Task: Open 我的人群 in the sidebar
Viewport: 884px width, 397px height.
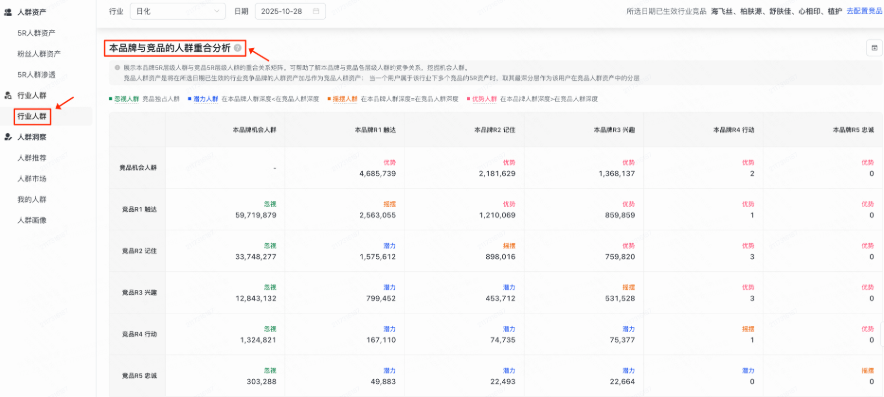Action: pos(32,200)
